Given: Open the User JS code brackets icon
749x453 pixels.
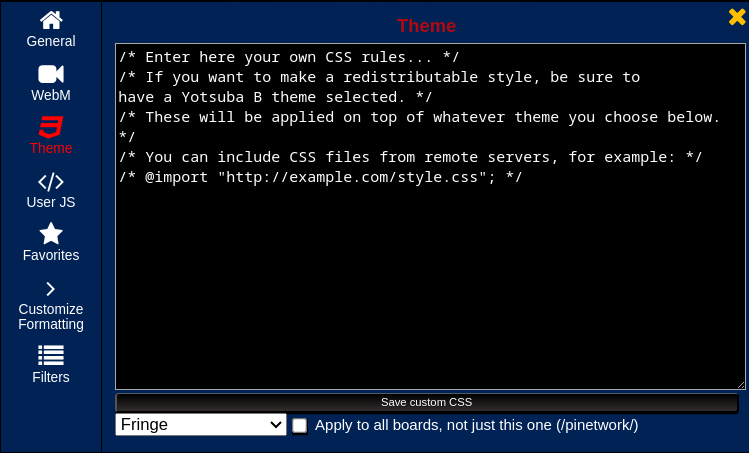Looking at the screenshot, I should click(x=51, y=182).
